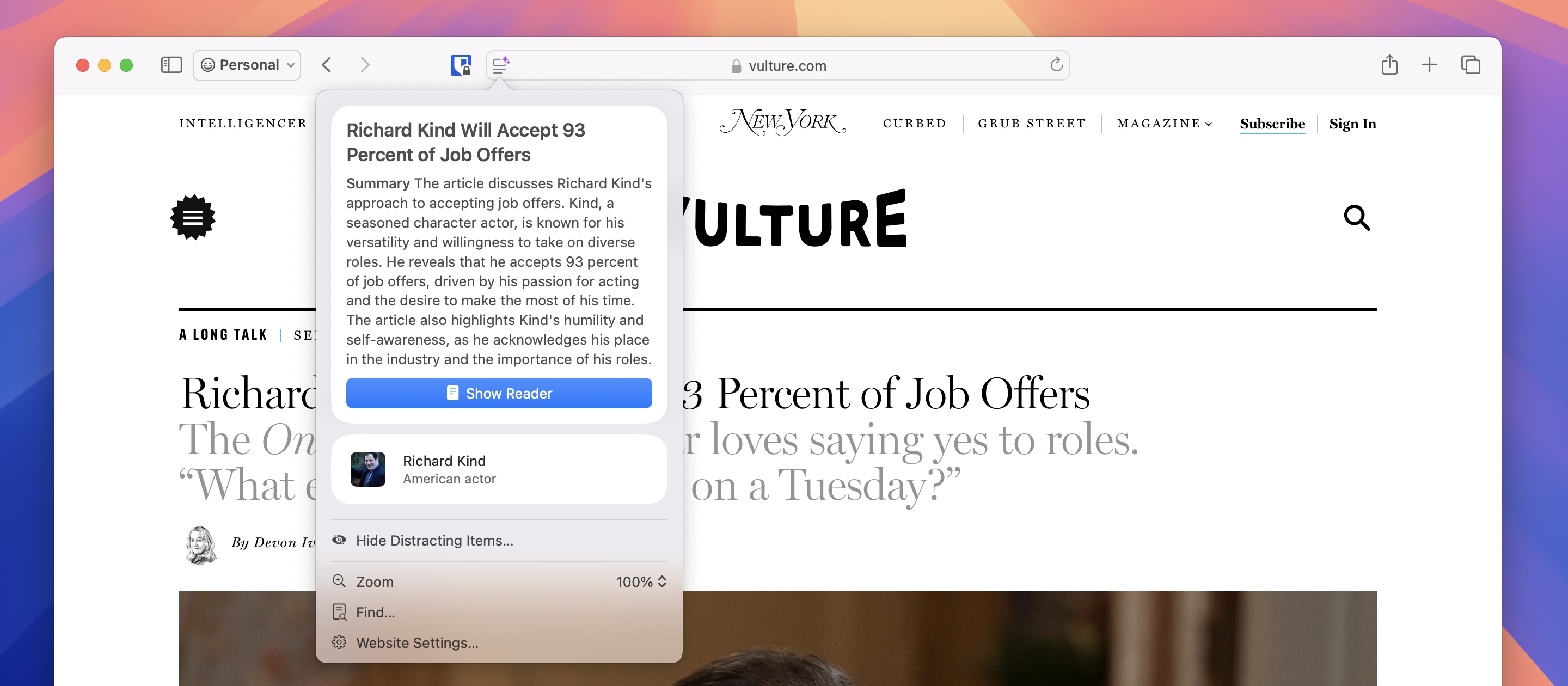Click the summary title in the popover
Image resolution: width=1568 pixels, height=686 pixels.
click(465, 143)
